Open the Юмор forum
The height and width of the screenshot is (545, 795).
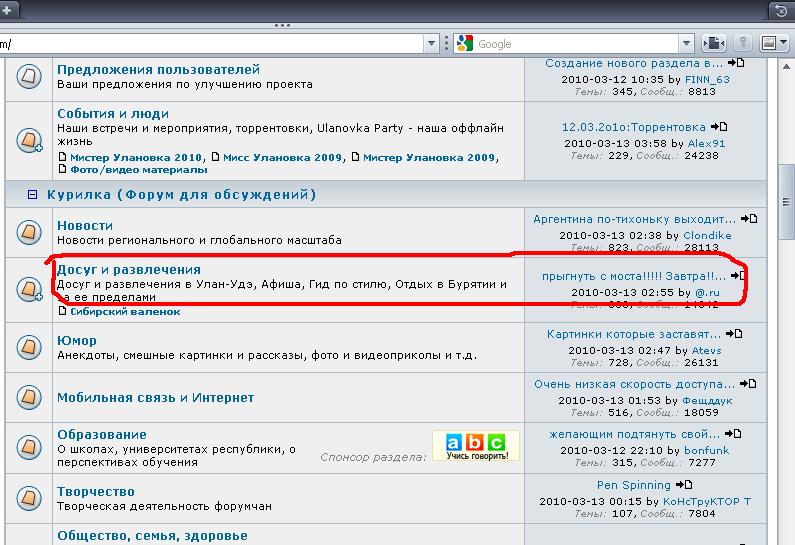[77, 341]
